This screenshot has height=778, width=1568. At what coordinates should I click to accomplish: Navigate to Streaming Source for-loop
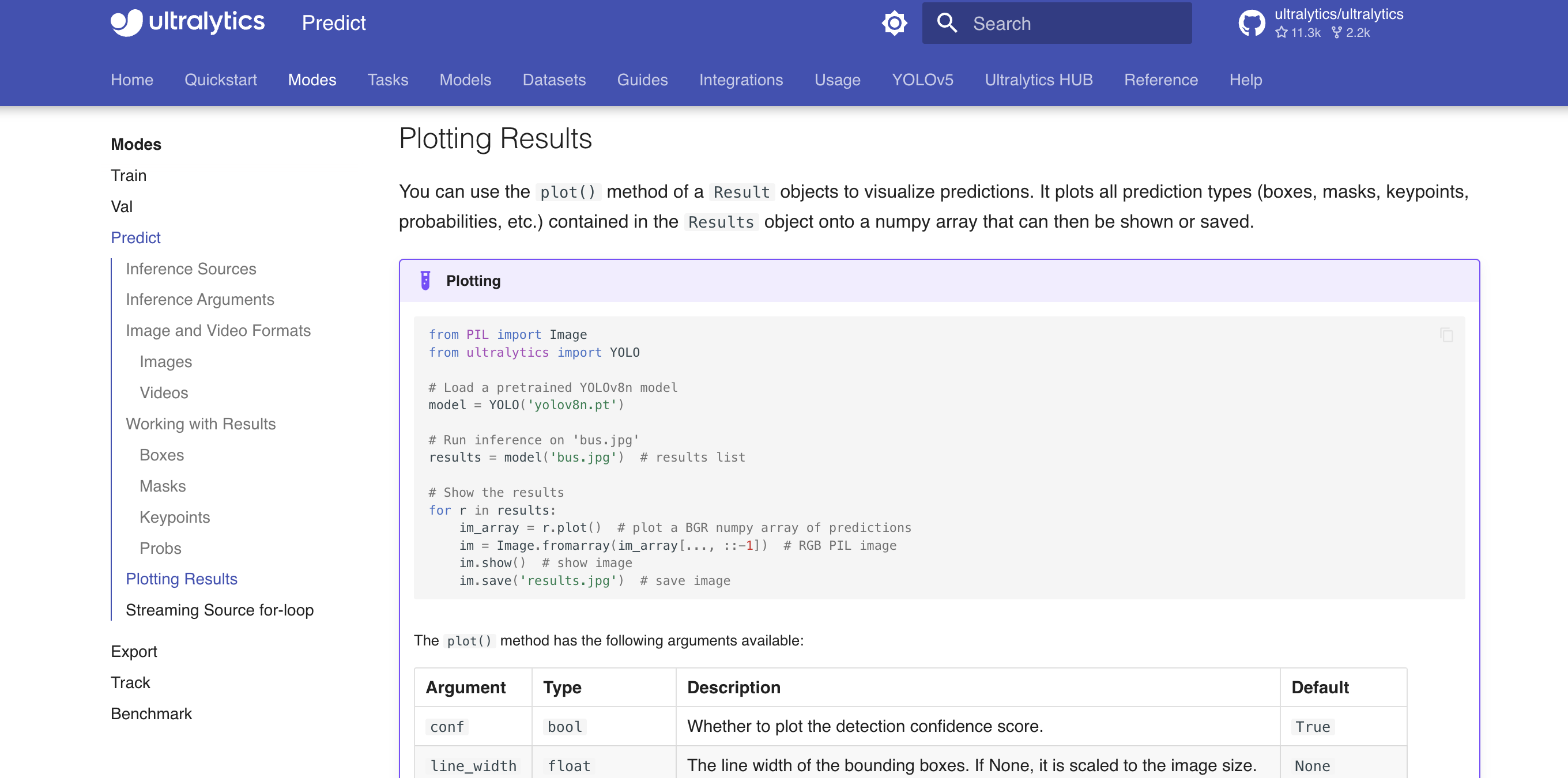[219, 610]
